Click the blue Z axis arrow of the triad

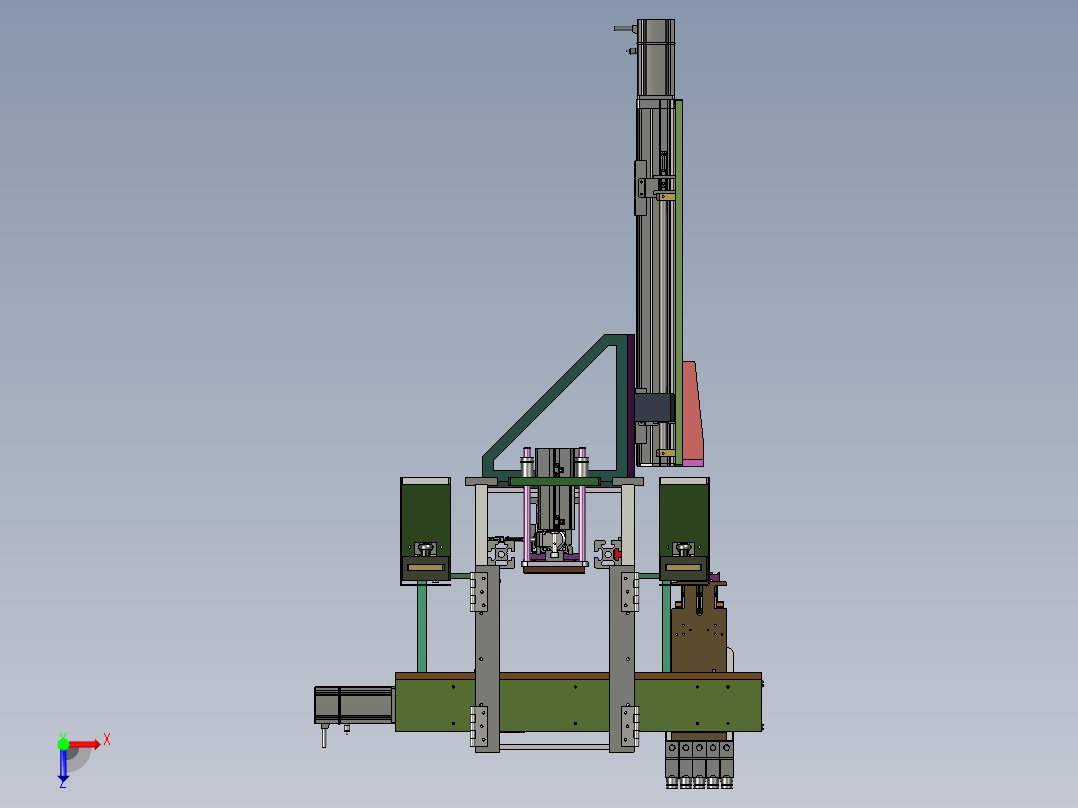(63, 766)
